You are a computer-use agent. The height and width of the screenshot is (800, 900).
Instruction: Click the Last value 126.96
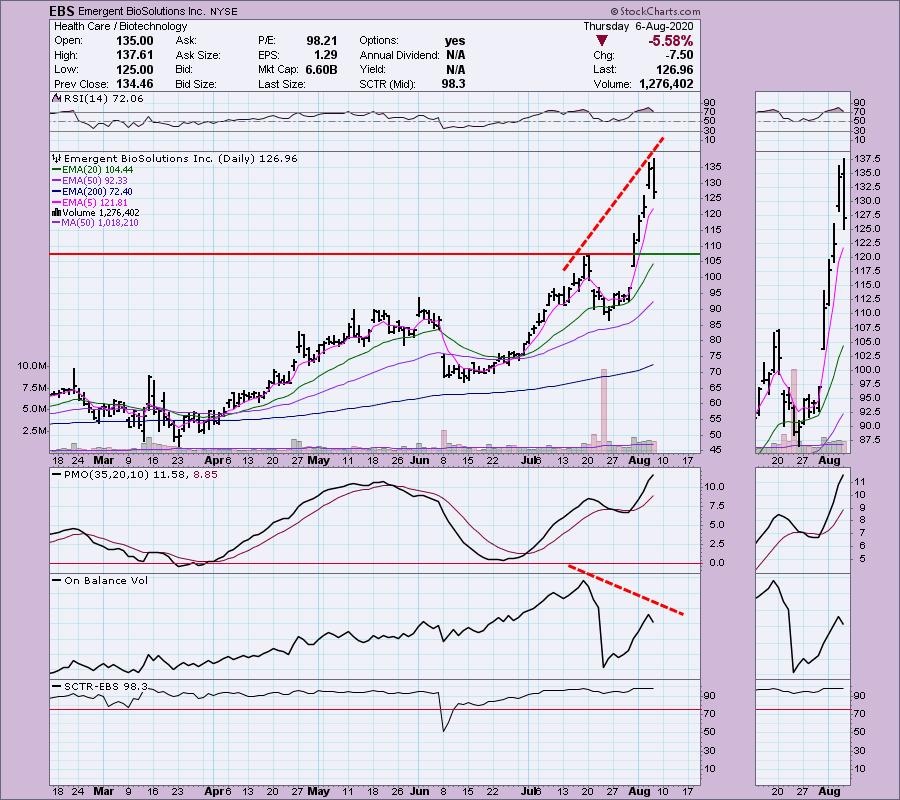pyautogui.click(x=675, y=69)
